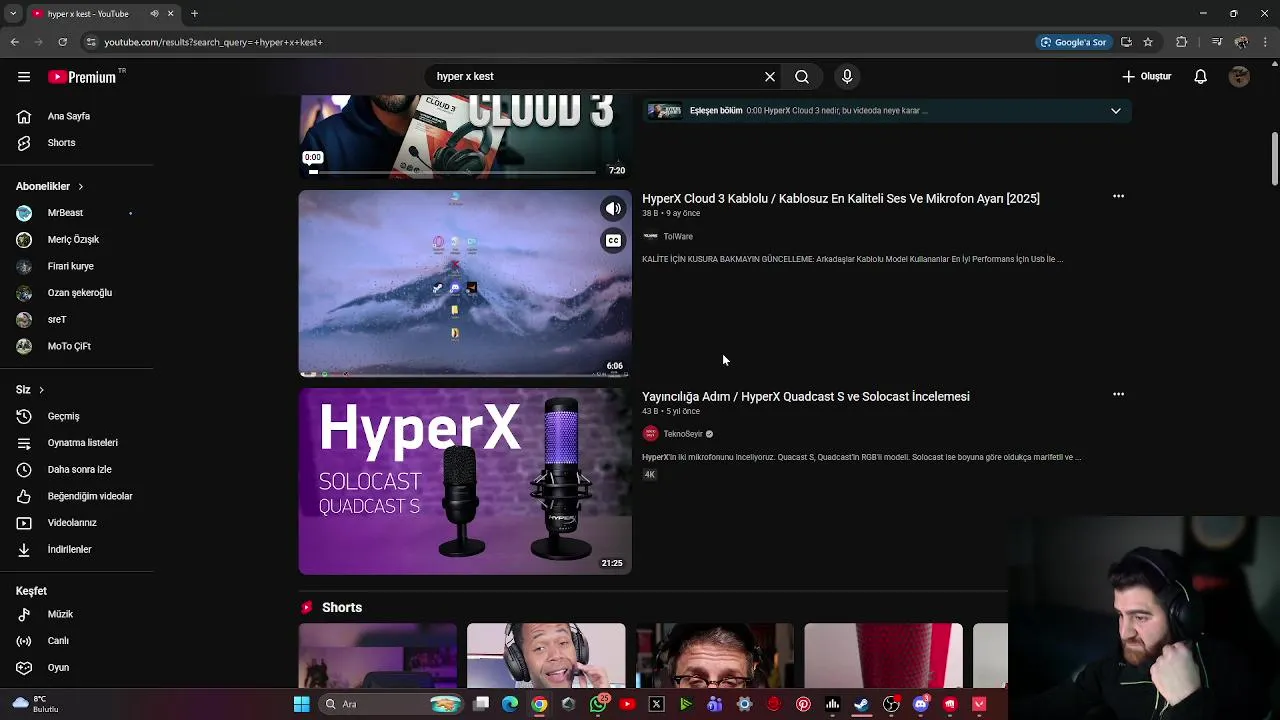Viewport: 1280px width, 720px height.
Task: Open the Short with man wearing headset
Action: (546, 656)
